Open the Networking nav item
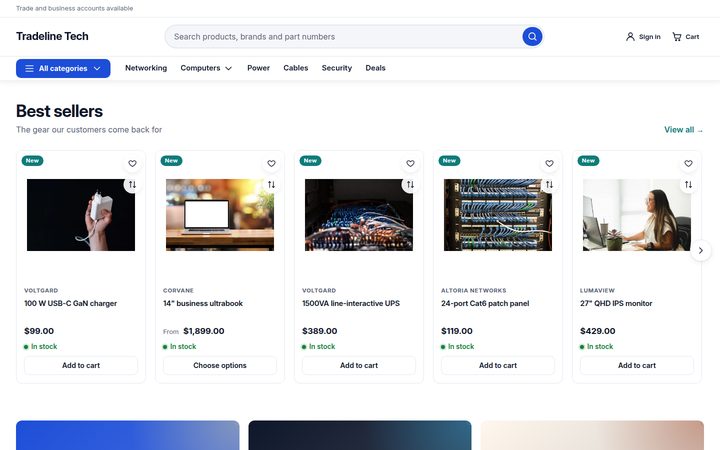This screenshot has width=720, height=450. pos(146,68)
